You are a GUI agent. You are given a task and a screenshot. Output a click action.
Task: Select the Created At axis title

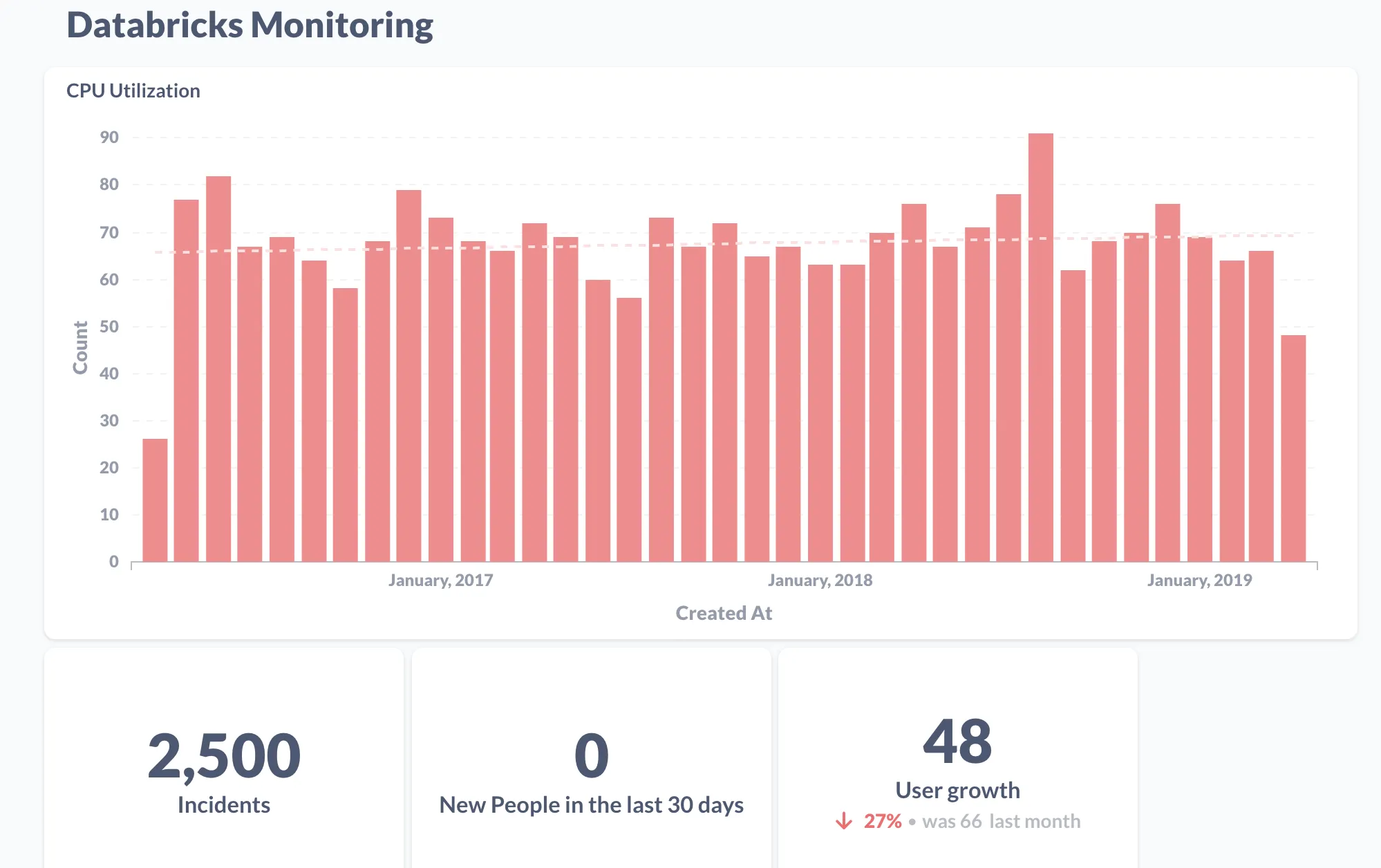(724, 613)
